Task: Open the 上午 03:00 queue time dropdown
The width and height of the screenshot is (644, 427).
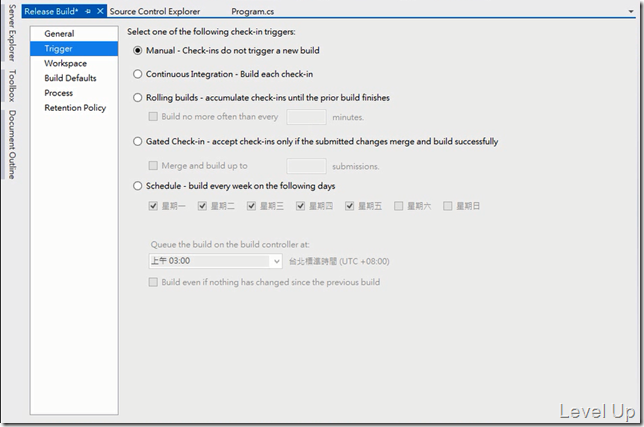Action: pos(215,261)
